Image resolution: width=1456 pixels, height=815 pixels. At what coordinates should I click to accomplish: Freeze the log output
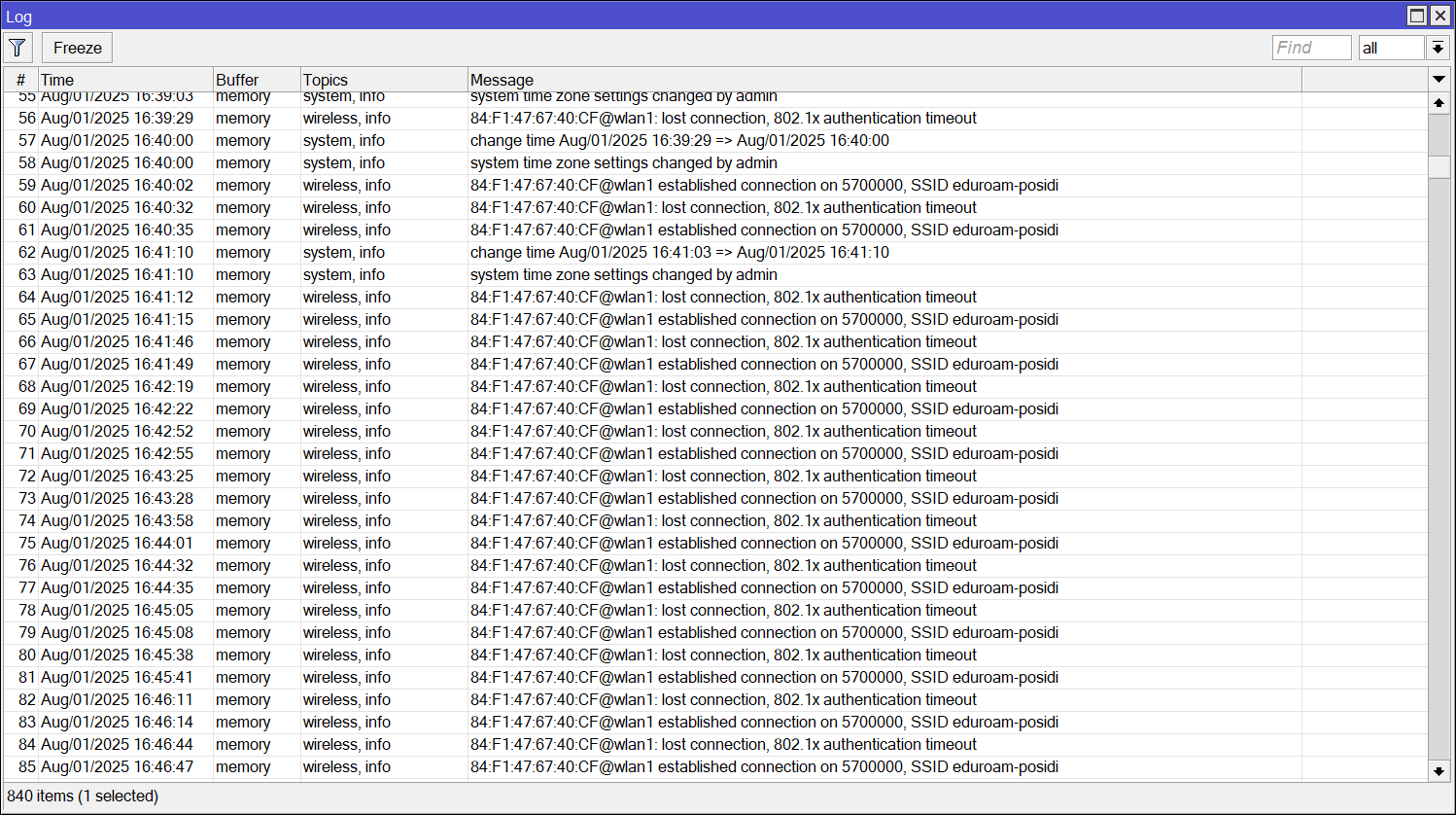click(78, 48)
